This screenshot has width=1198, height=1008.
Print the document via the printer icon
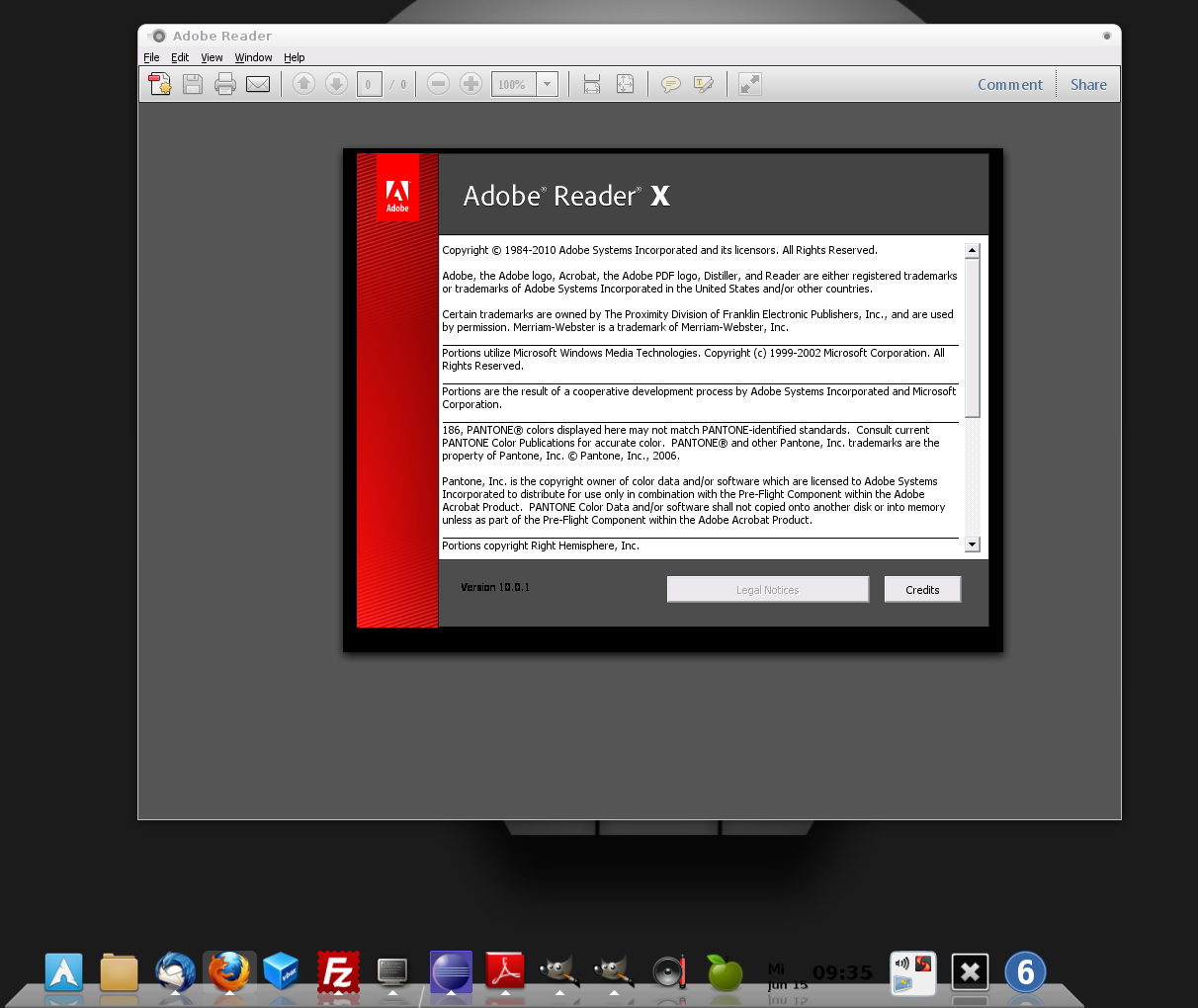coord(225,84)
